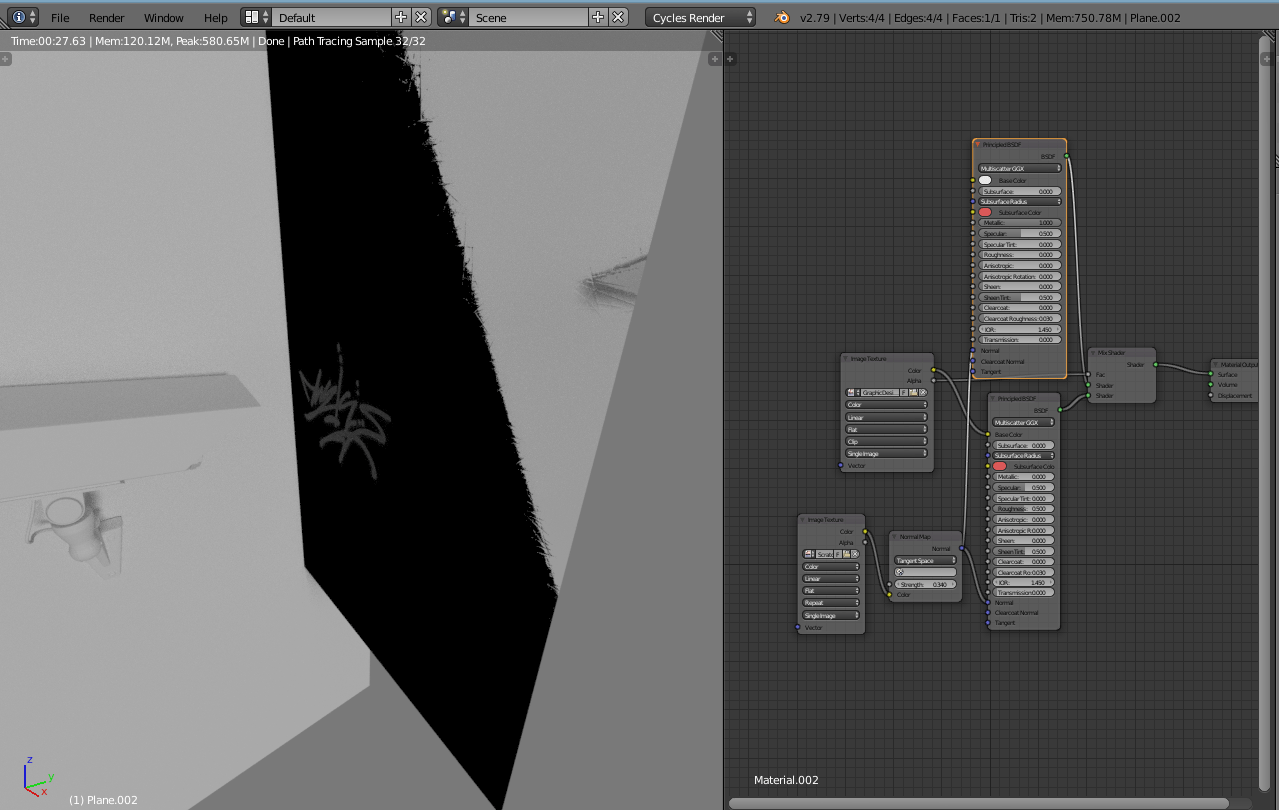Toggle fake user F on GraphicDesi image

[x=904, y=392]
